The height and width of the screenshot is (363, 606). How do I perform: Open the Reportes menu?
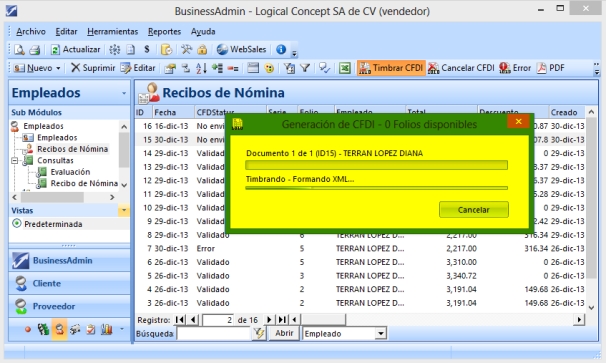[164, 32]
